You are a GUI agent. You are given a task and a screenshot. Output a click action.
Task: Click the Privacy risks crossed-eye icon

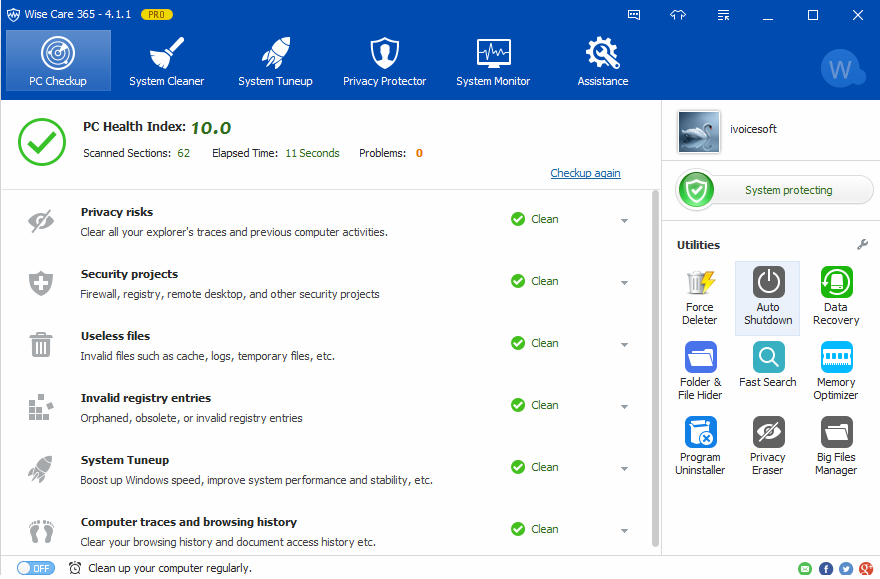(41, 221)
